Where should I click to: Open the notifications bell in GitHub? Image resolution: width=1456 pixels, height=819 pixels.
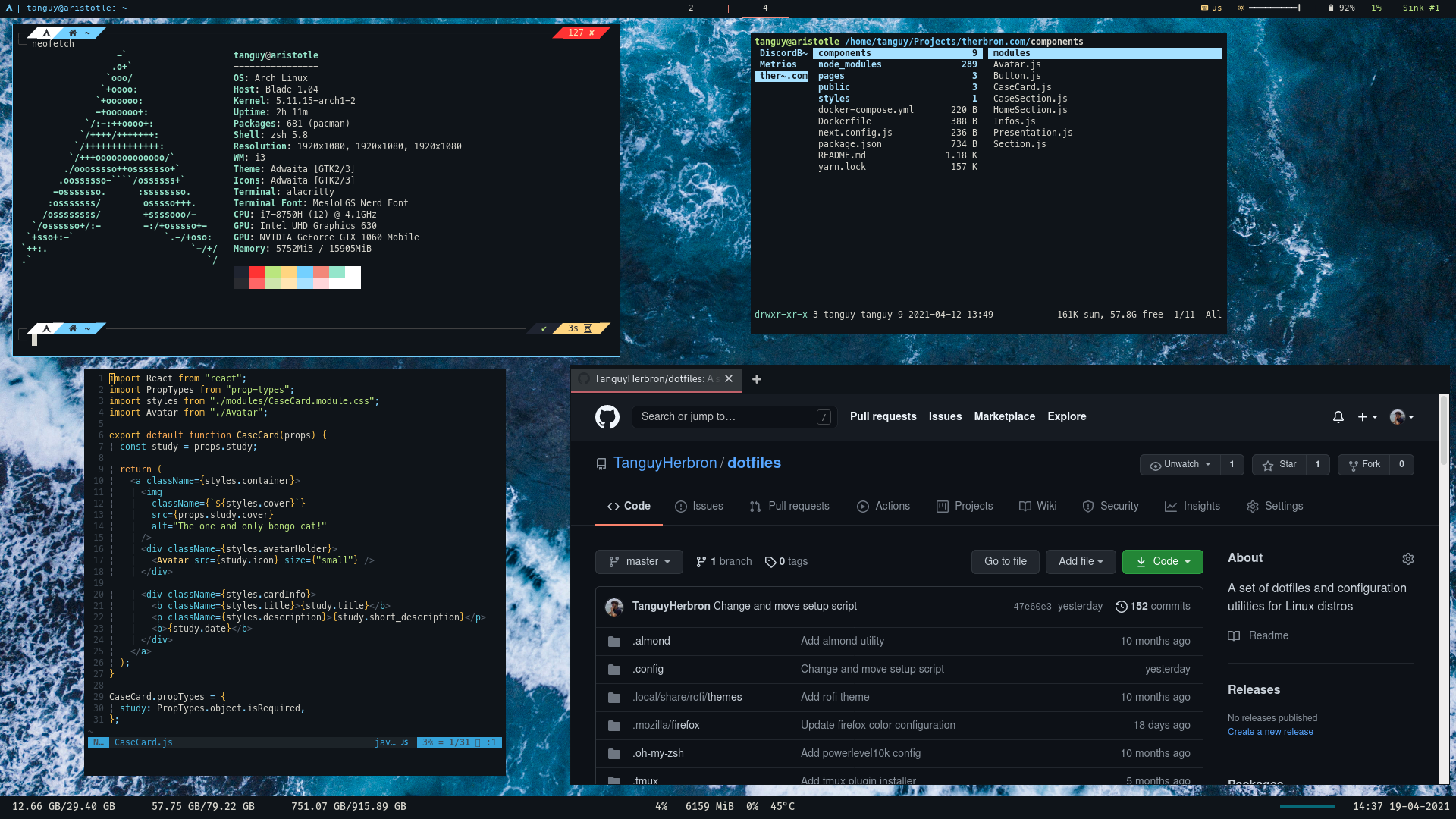click(x=1338, y=417)
